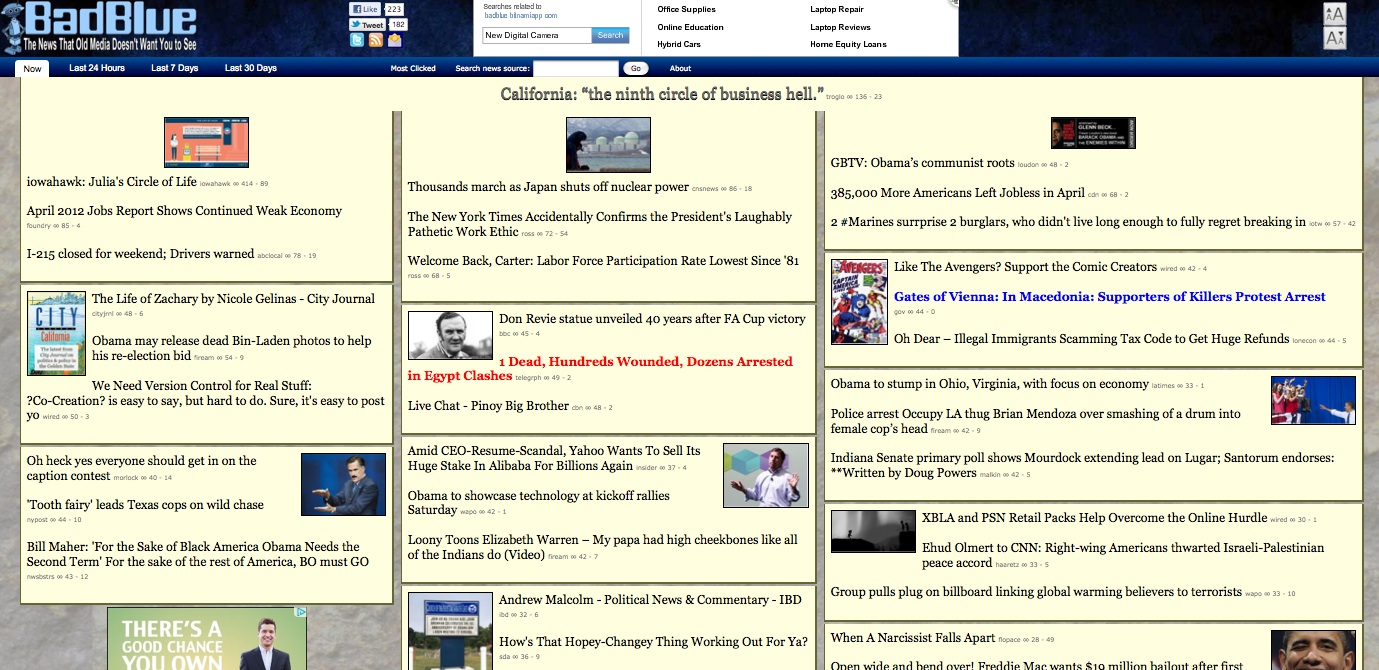Open the Last 30 Days tab
Screen dimensions: 1379x670
[x=251, y=68]
